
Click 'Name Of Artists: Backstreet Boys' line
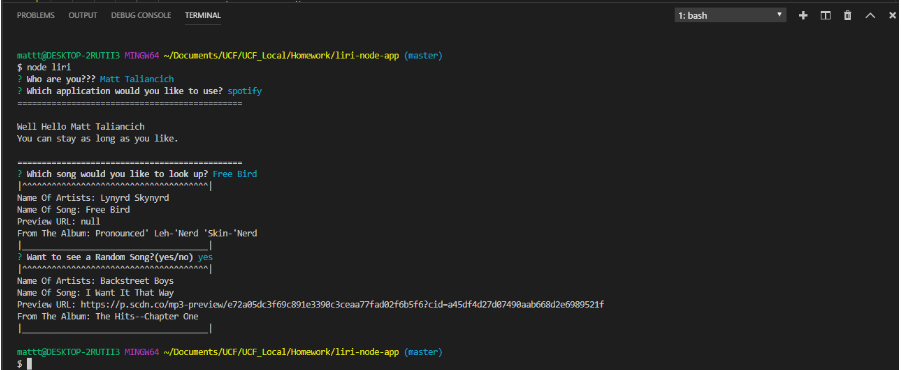click(x=95, y=281)
